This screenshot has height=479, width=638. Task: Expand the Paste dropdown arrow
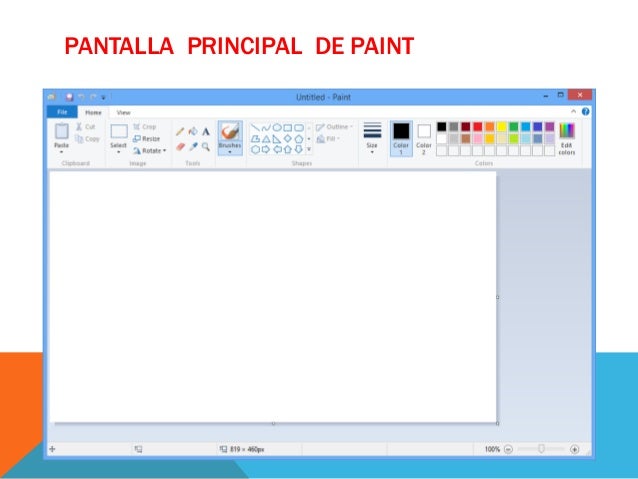(x=62, y=152)
